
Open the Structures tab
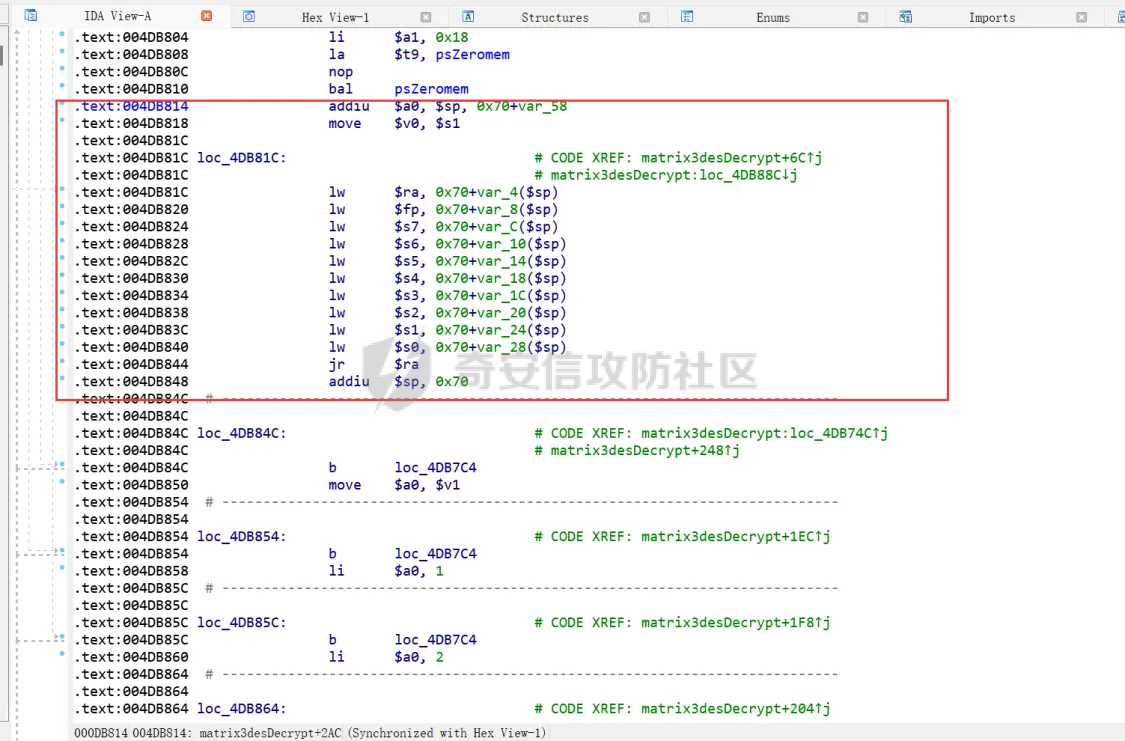(x=554, y=17)
